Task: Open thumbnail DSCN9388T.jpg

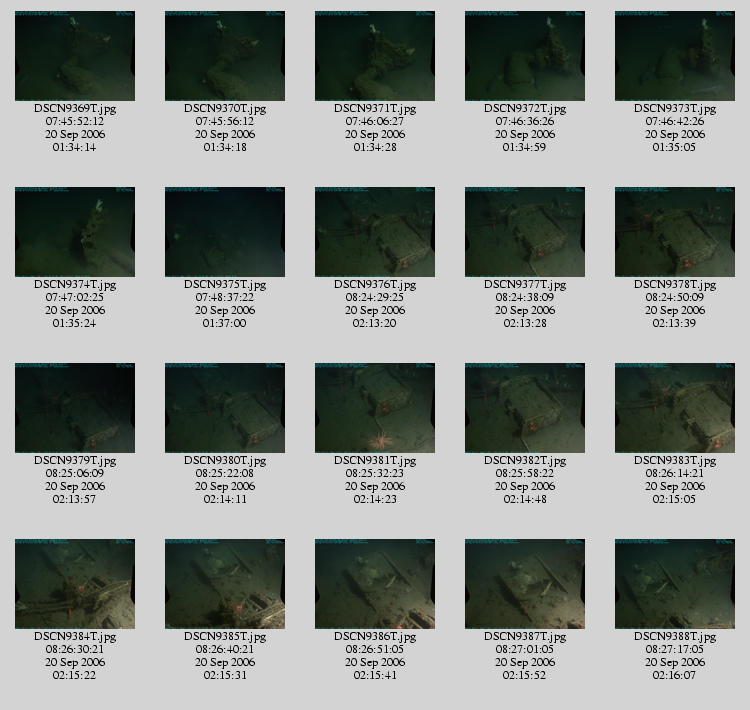Action: pos(674,584)
